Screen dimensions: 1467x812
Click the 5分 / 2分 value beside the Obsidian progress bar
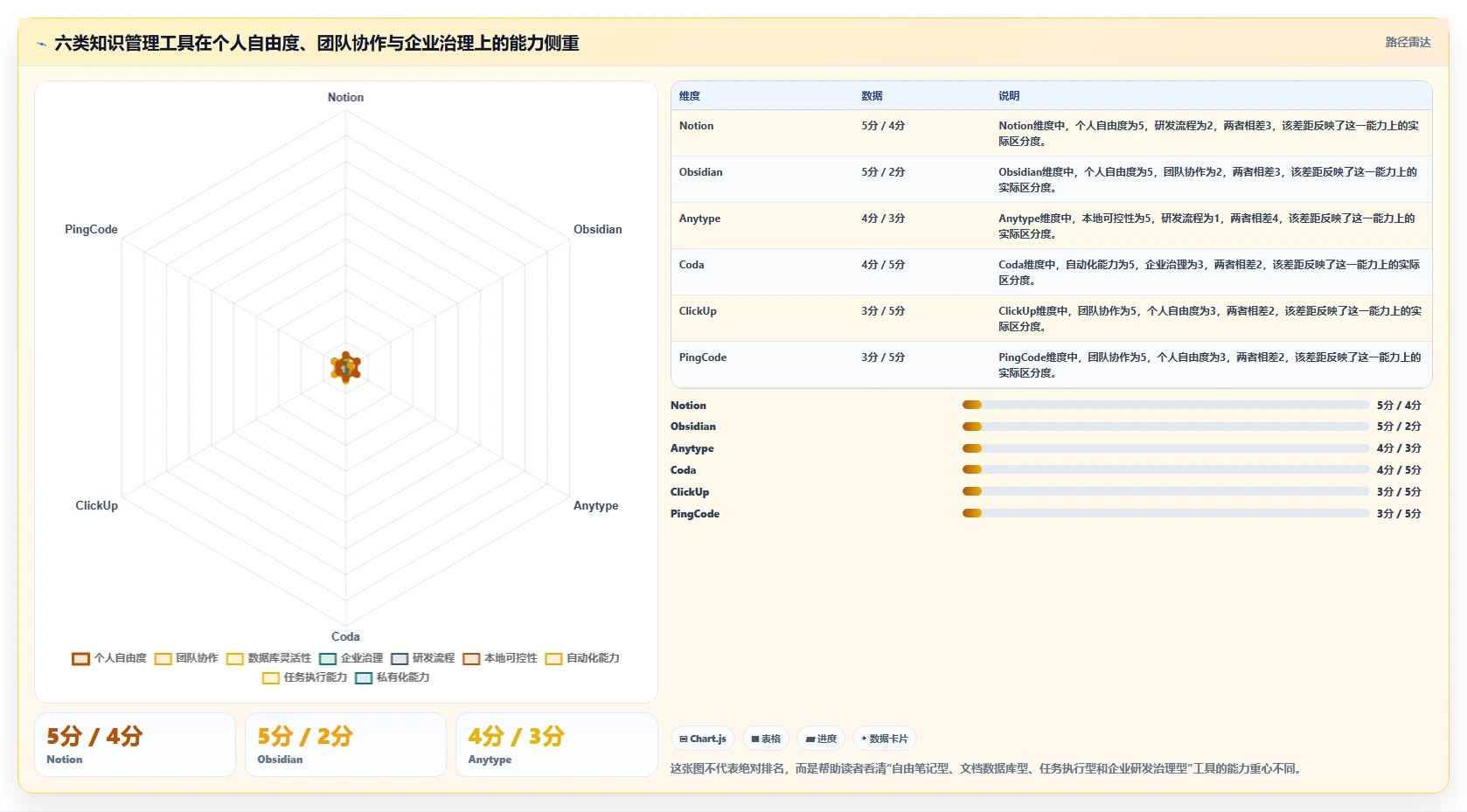pyautogui.click(x=1399, y=427)
